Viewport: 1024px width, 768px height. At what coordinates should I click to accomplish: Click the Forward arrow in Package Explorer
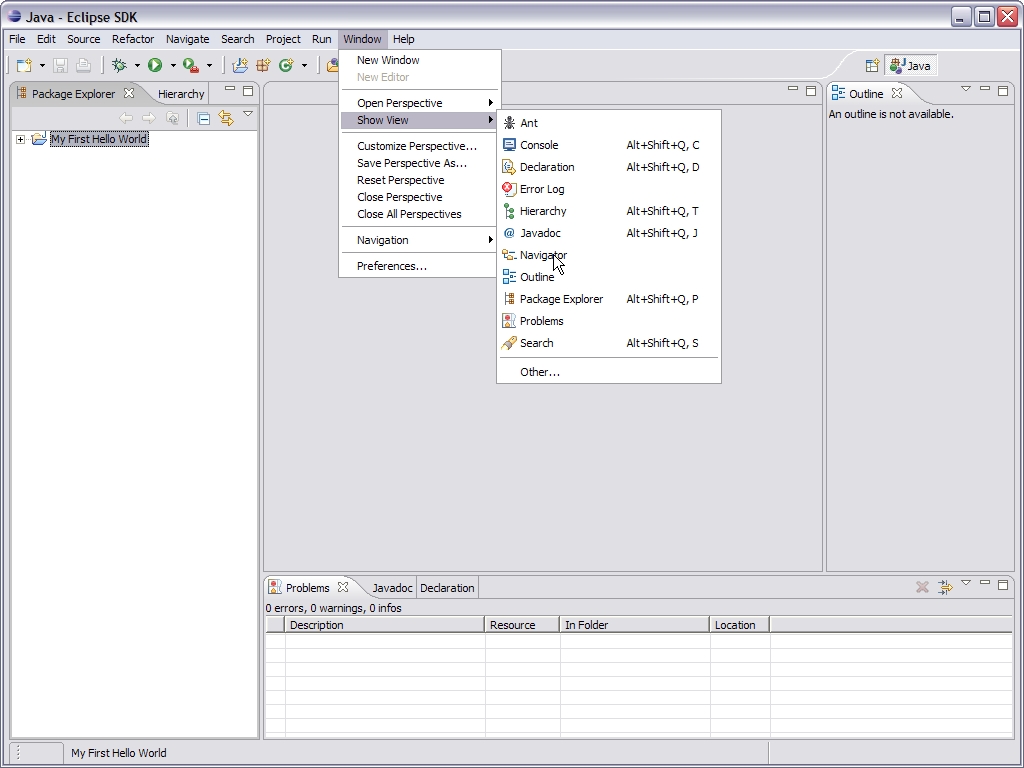click(x=149, y=118)
